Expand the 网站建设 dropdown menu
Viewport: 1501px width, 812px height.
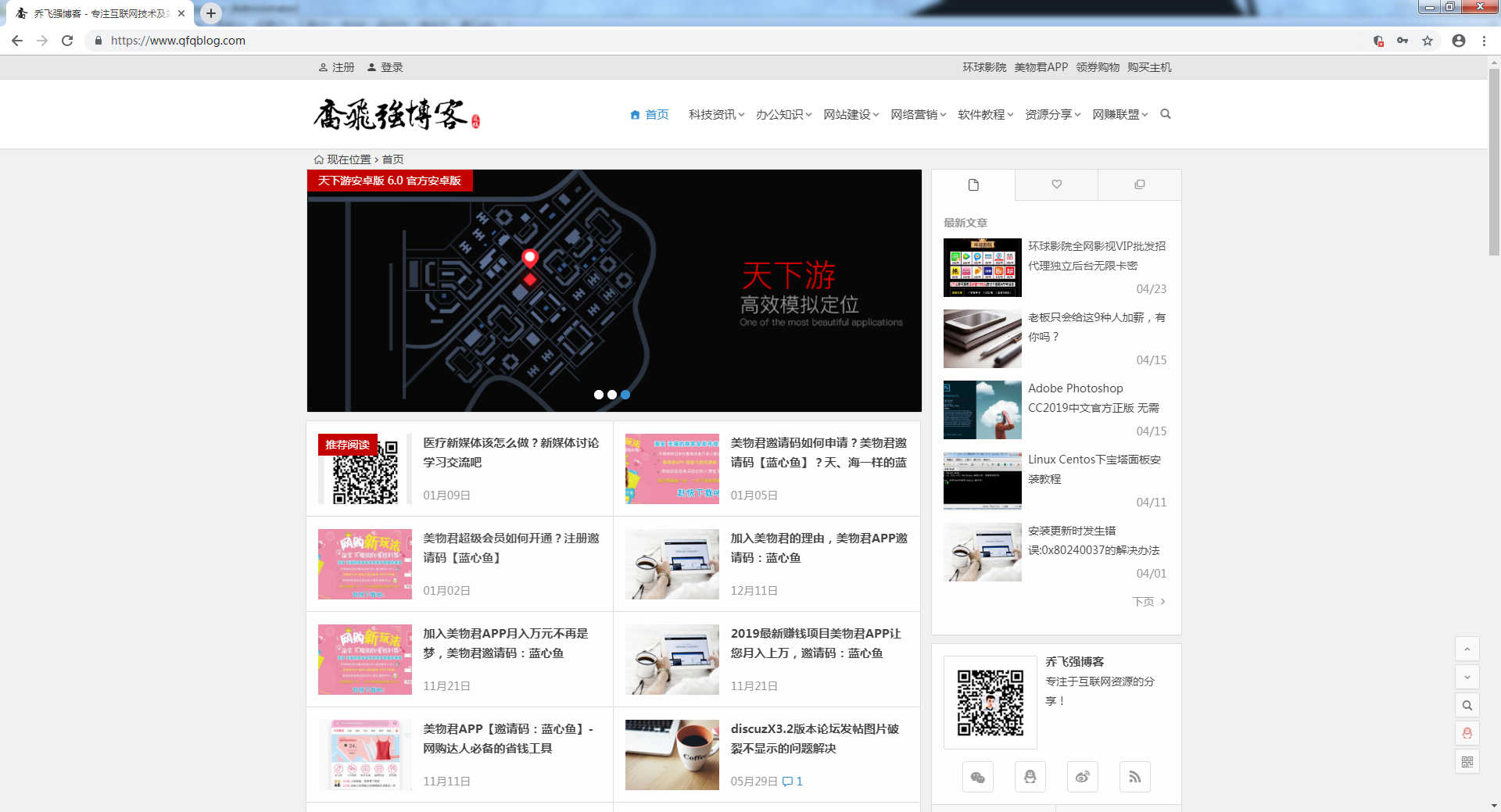tap(851, 115)
